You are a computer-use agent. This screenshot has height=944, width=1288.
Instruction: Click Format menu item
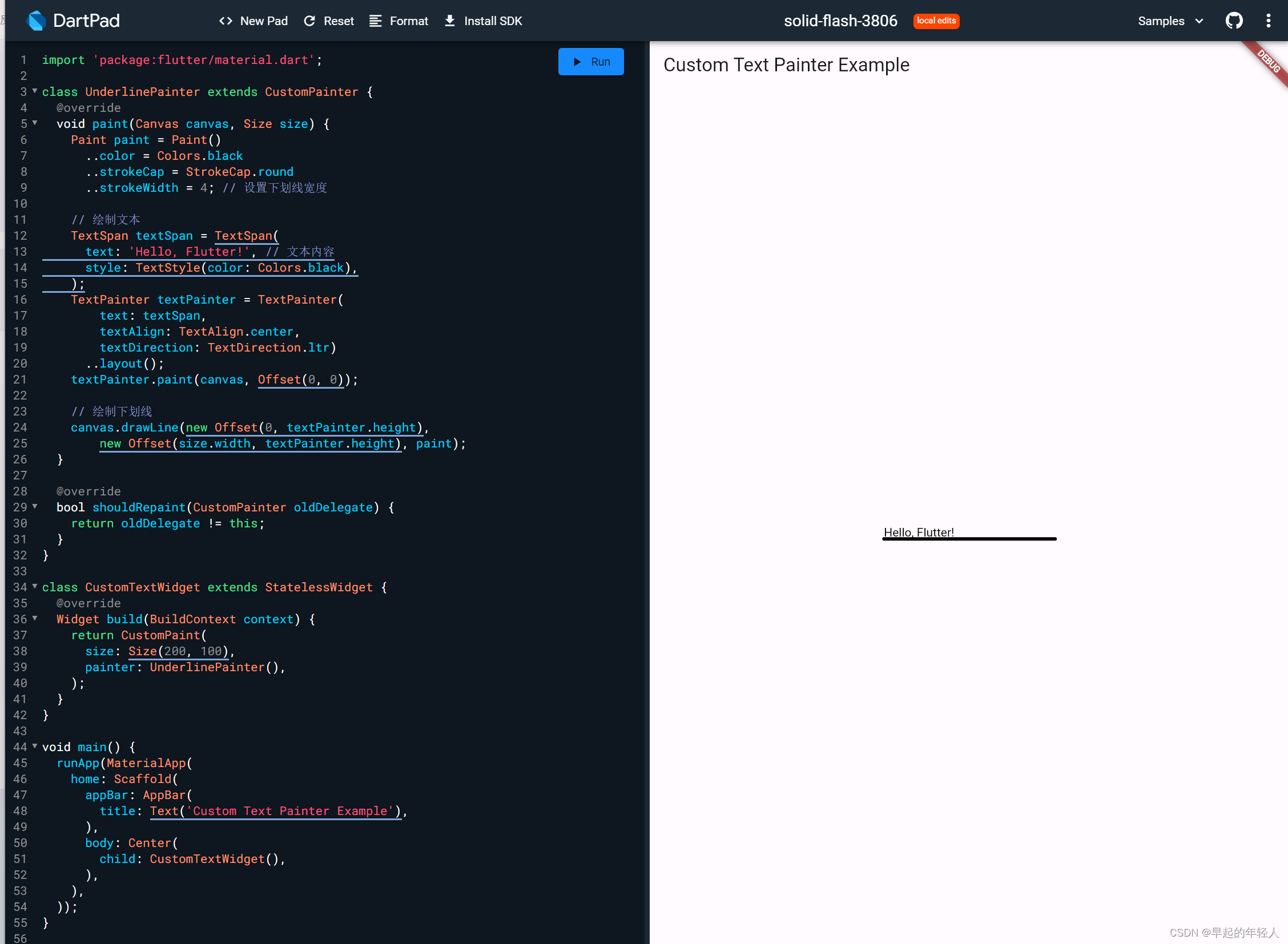[x=400, y=20]
